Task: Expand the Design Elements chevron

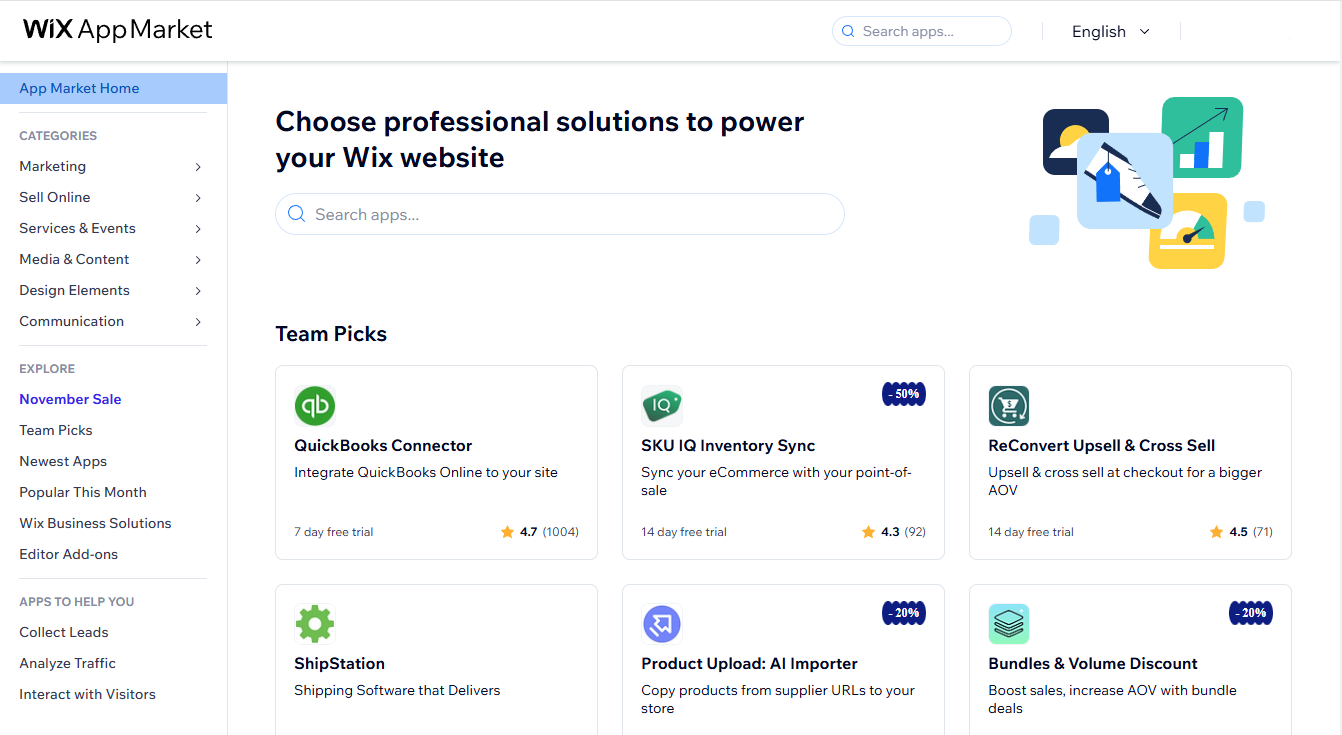Action: pyautogui.click(x=198, y=291)
